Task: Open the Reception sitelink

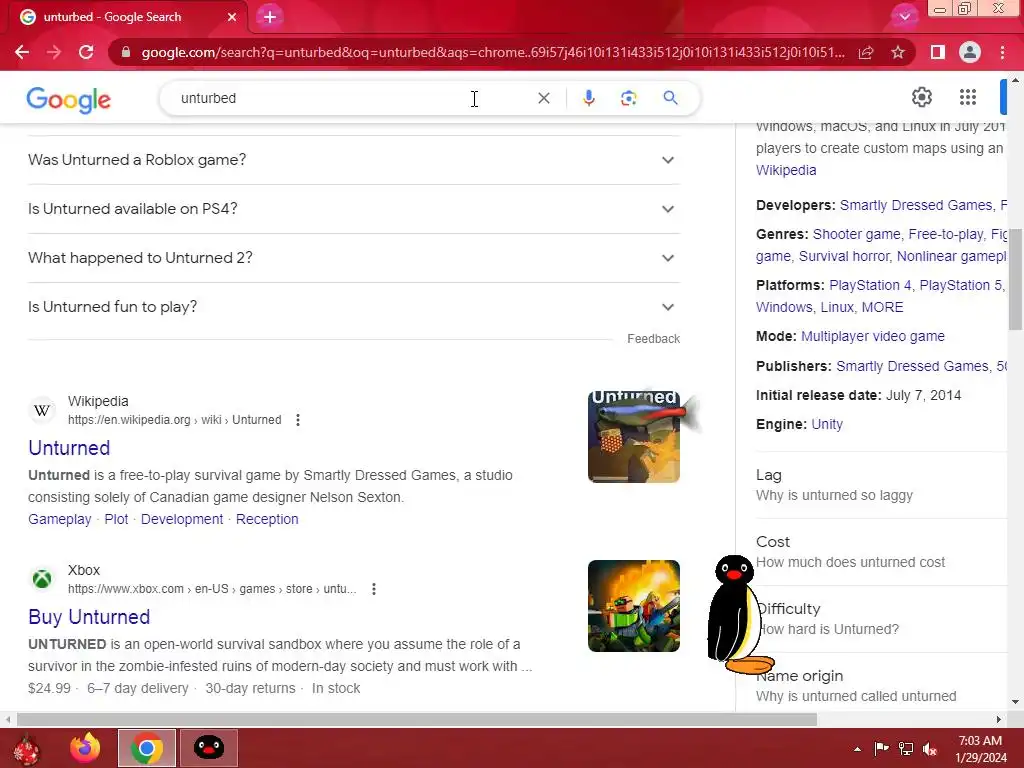Action: tap(267, 519)
